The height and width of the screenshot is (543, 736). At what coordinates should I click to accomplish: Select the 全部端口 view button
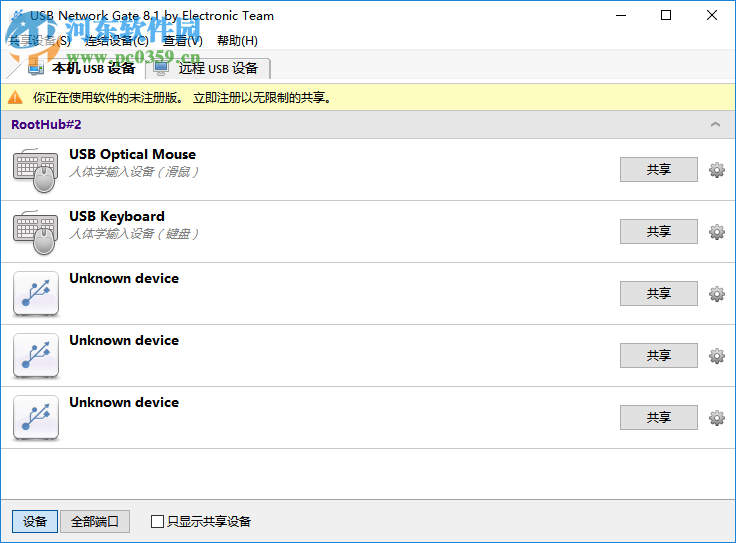[x=95, y=521]
